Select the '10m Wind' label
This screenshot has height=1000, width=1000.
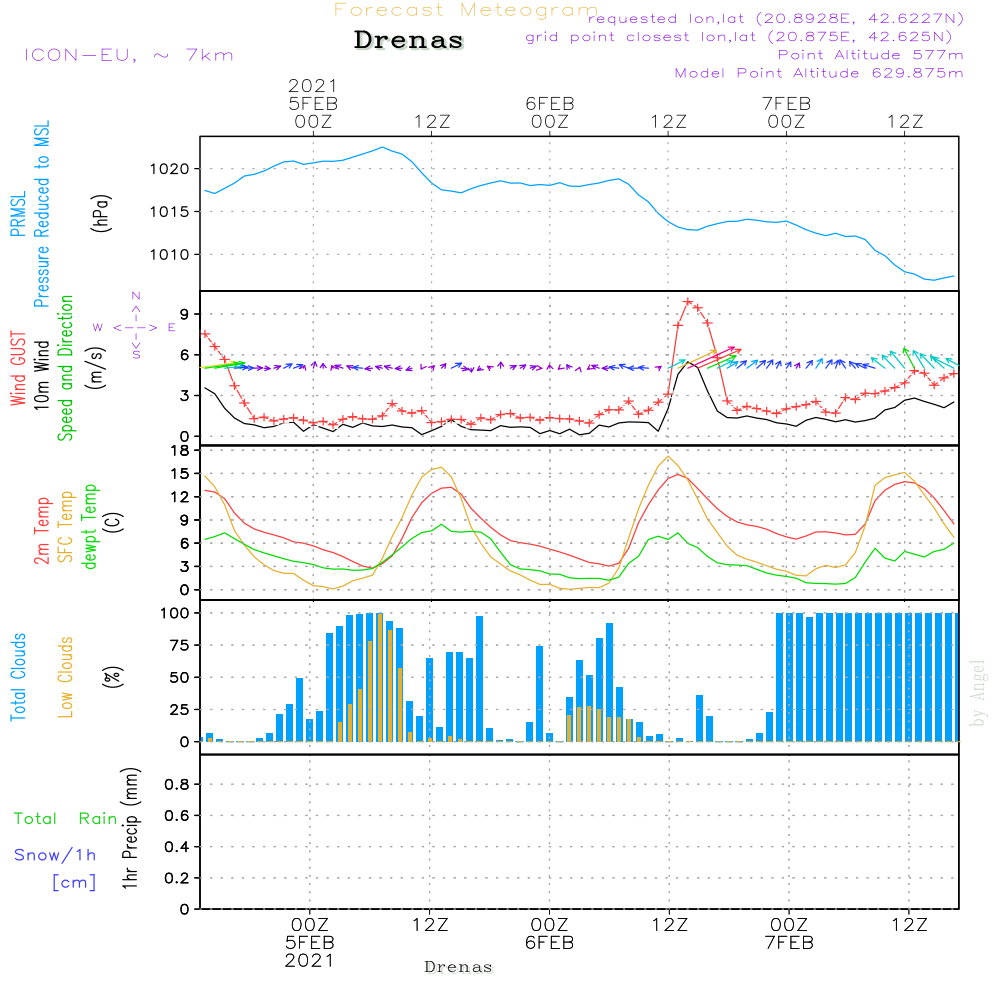[x=41, y=374]
